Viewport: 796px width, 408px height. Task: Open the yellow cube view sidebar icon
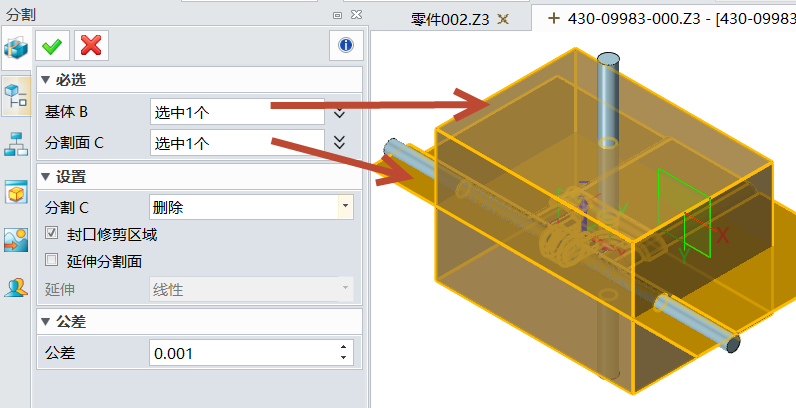(x=15, y=192)
